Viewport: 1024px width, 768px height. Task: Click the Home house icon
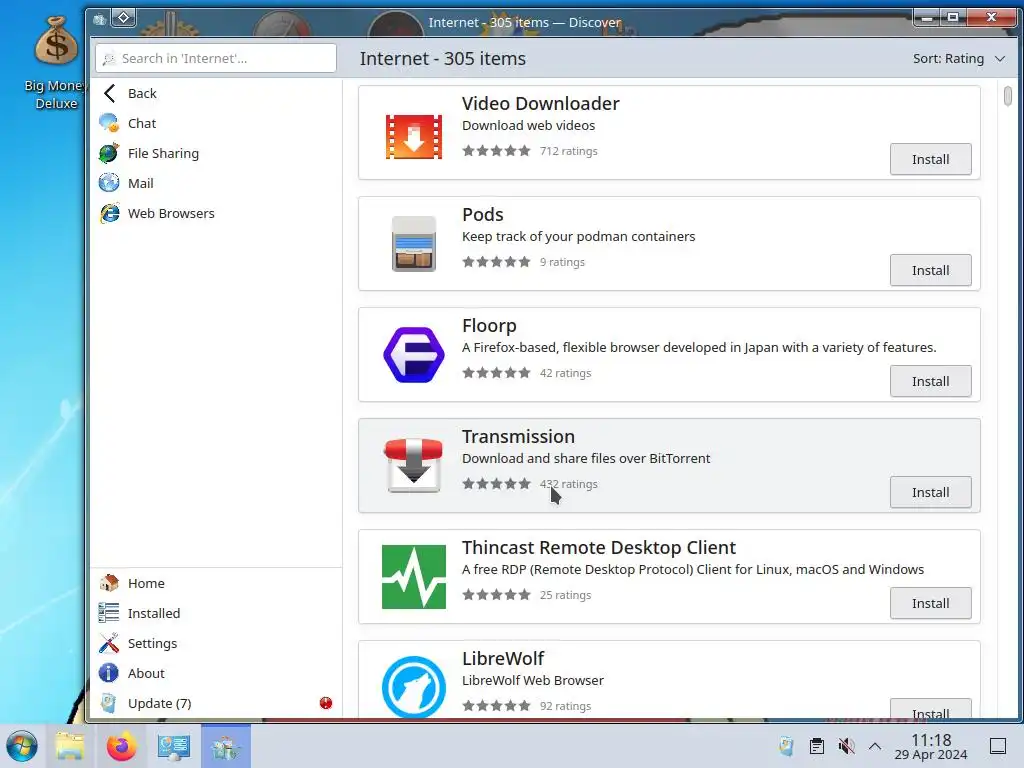pos(109,583)
